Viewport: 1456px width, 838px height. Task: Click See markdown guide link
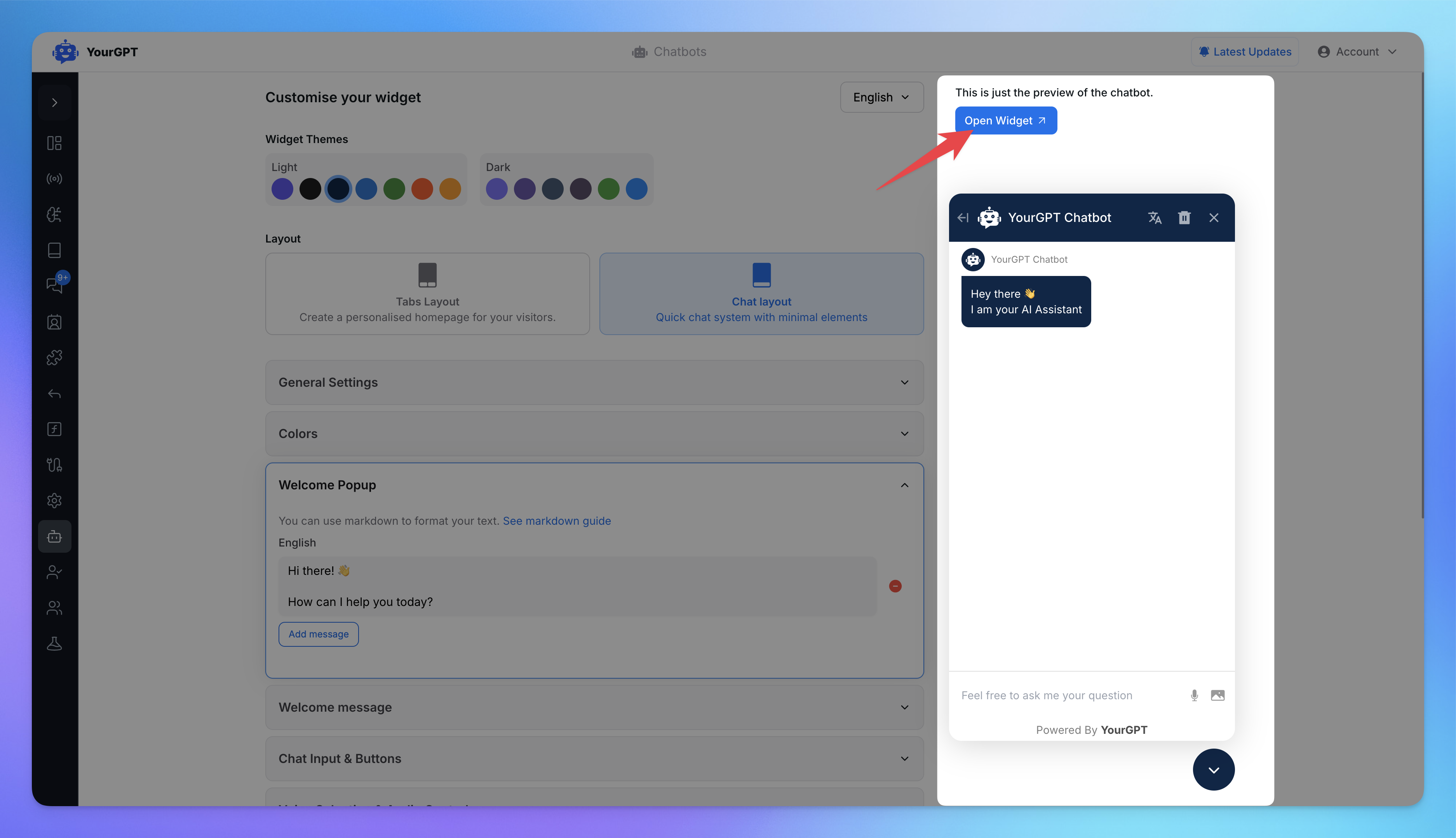557,519
